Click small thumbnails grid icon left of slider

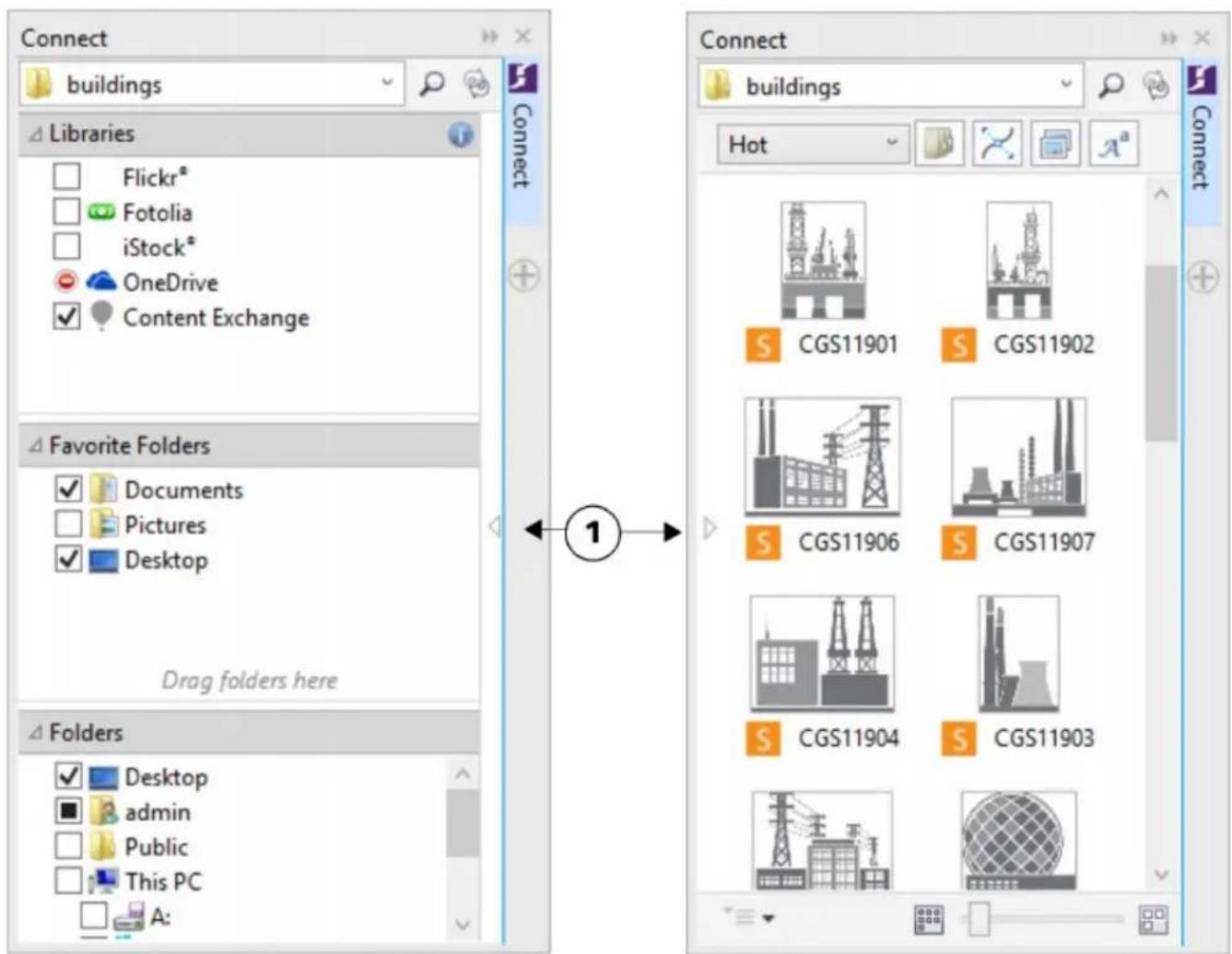(929, 918)
